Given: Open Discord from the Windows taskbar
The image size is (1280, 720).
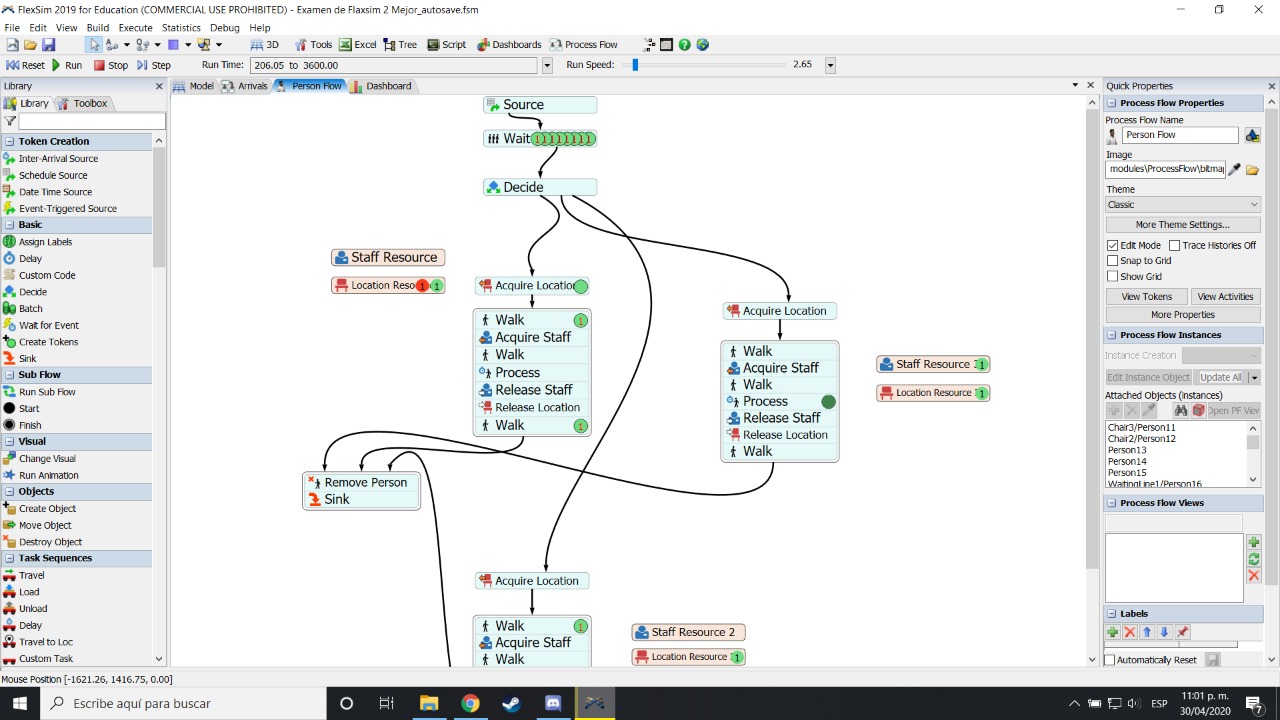Looking at the screenshot, I should (553, 703).
